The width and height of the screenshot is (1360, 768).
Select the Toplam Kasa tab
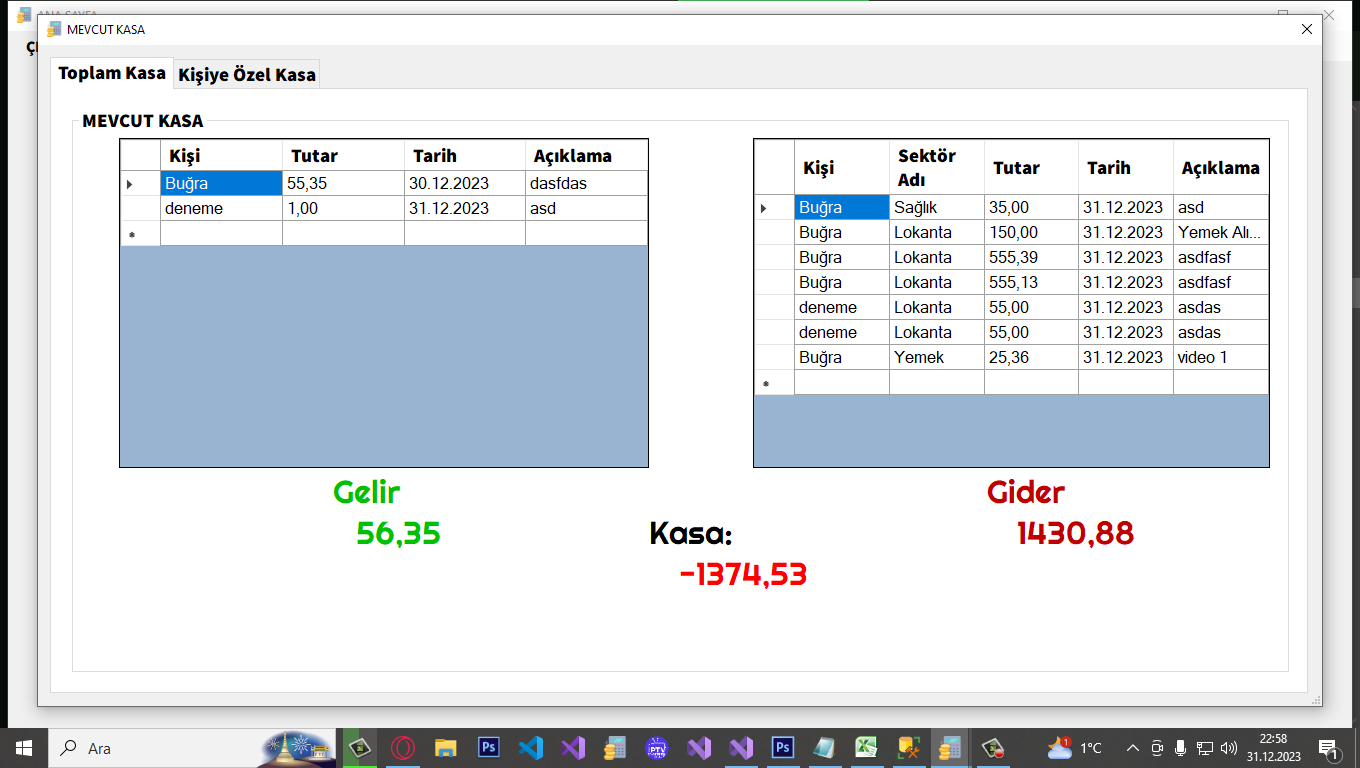[x=112, y=73]
